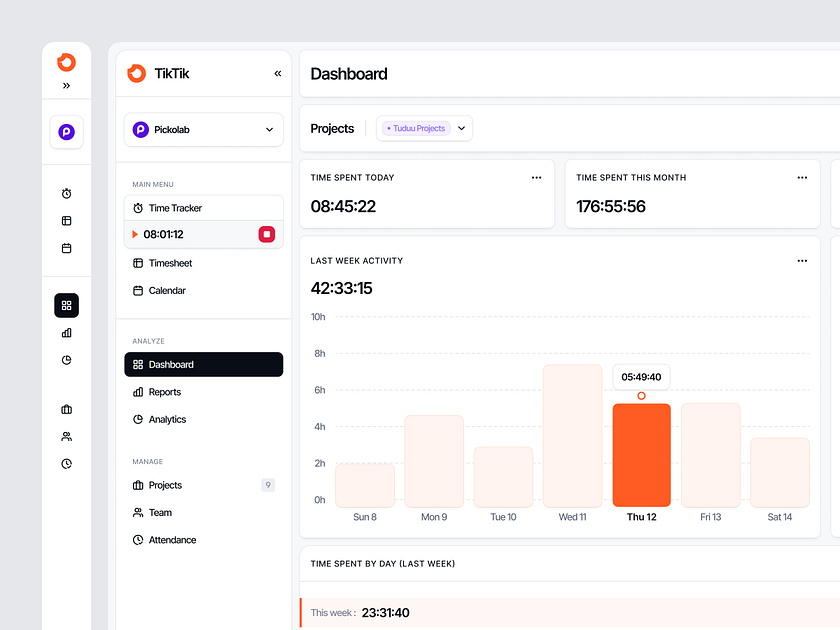
Task: Stop the running 08:01:12 timer
Action: coord(266,234)
